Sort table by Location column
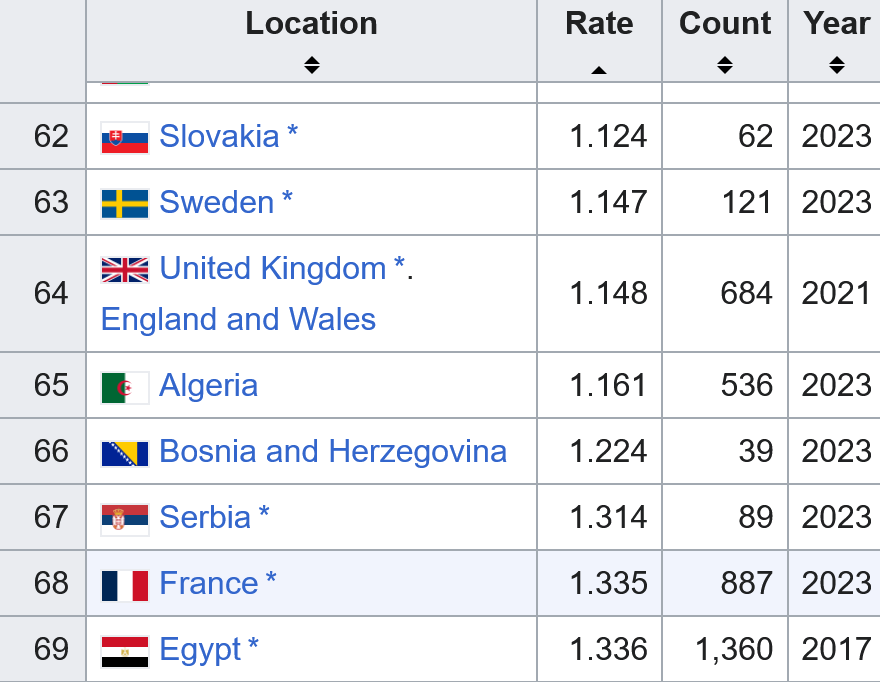Viewport: 880px width, 682px height. click(x=311, y=65)
